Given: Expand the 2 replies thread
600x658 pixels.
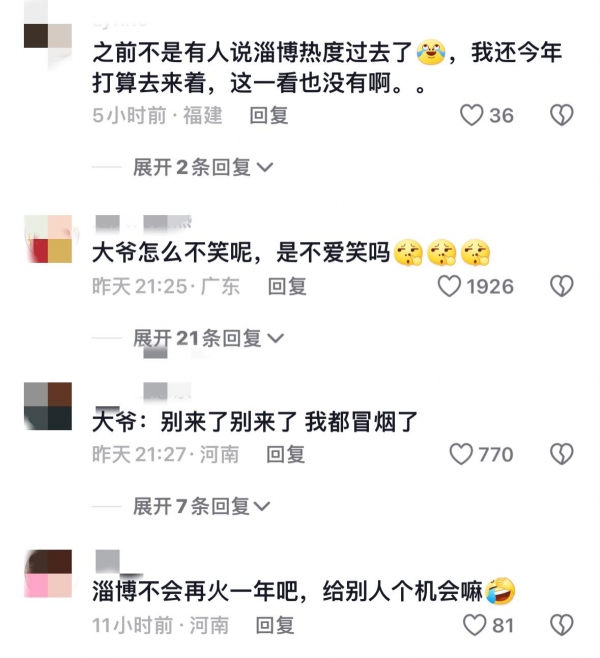Looking at the screenshot, I should coord(203,167).
